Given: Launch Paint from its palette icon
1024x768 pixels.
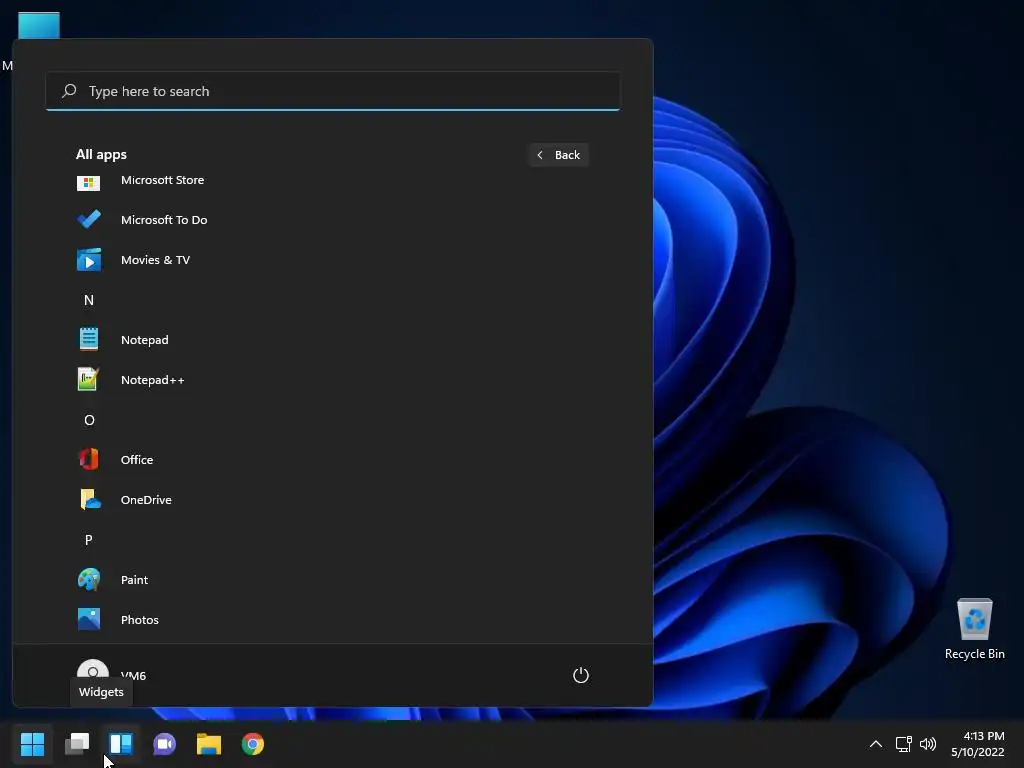Looking at the screenshot, I should (x=89, y=579).
